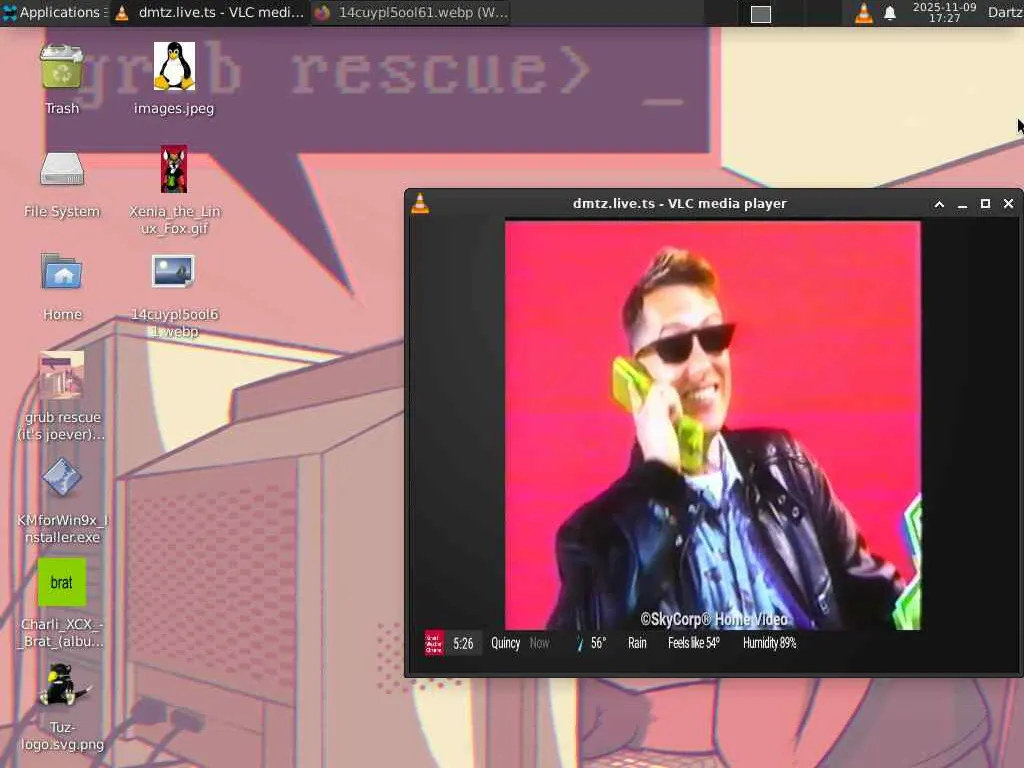The height and width of the screenshot is (768, 1024).
Task: Click the Feels like 54° text
Action: (694, 643)
